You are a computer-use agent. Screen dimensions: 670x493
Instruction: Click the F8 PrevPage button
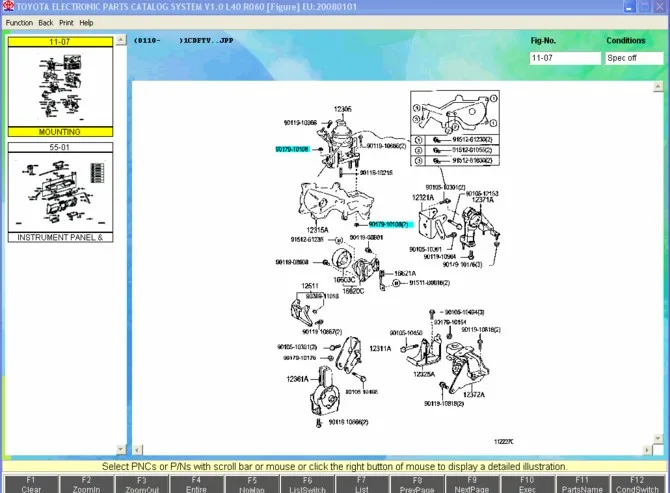click(417, 484)
